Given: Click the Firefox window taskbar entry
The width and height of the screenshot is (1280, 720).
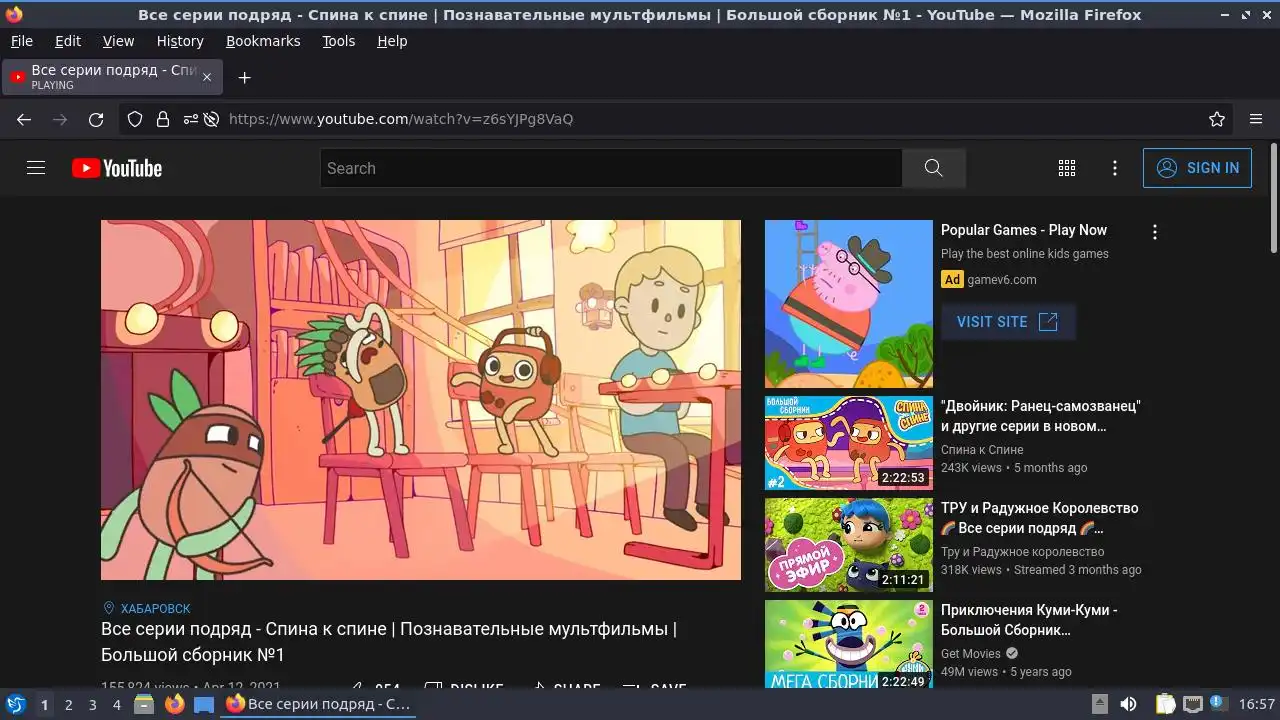Looking at the screenshot, I should (318, 704).
